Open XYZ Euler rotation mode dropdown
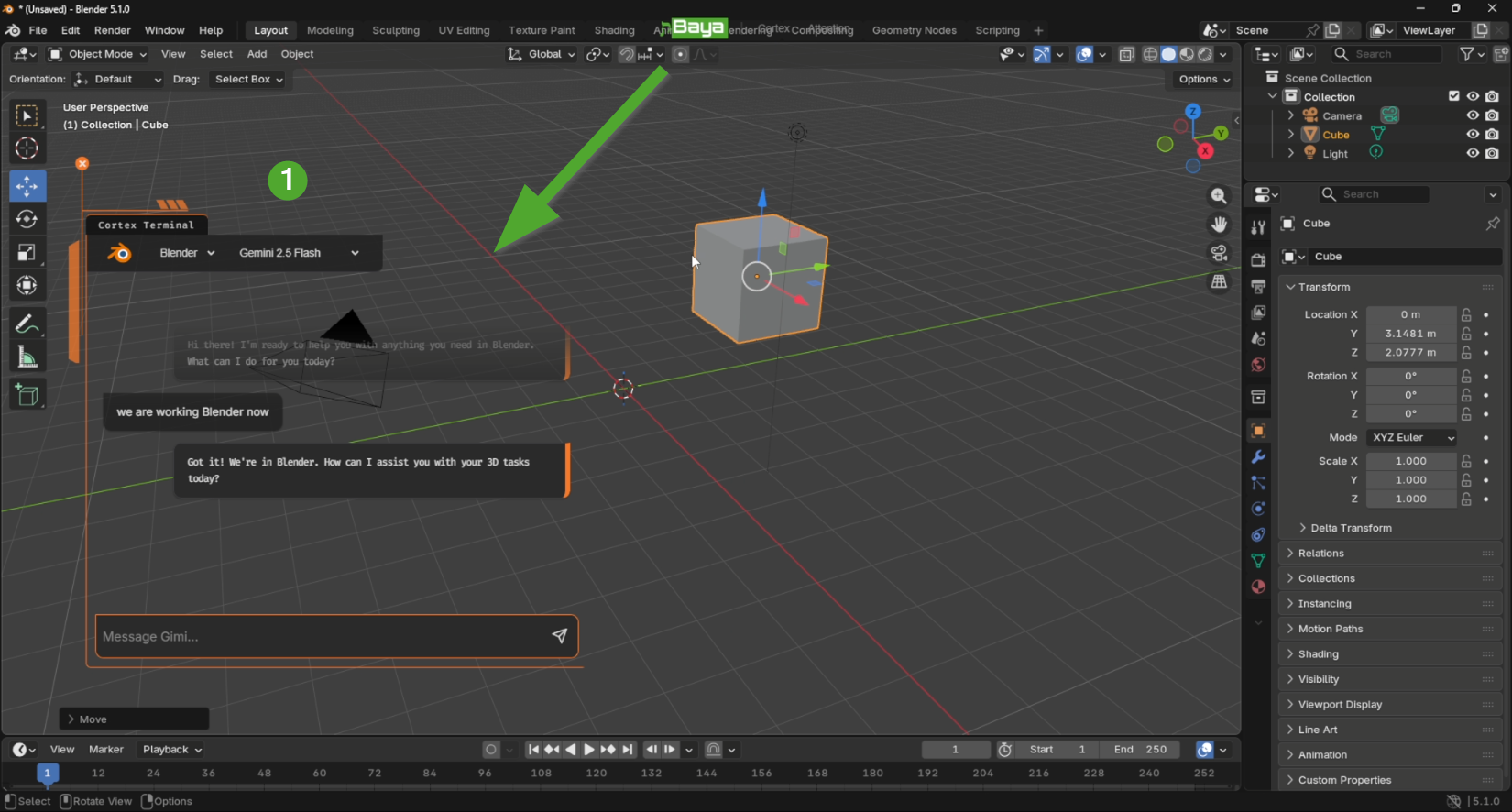 click(x=1411, y=437)
